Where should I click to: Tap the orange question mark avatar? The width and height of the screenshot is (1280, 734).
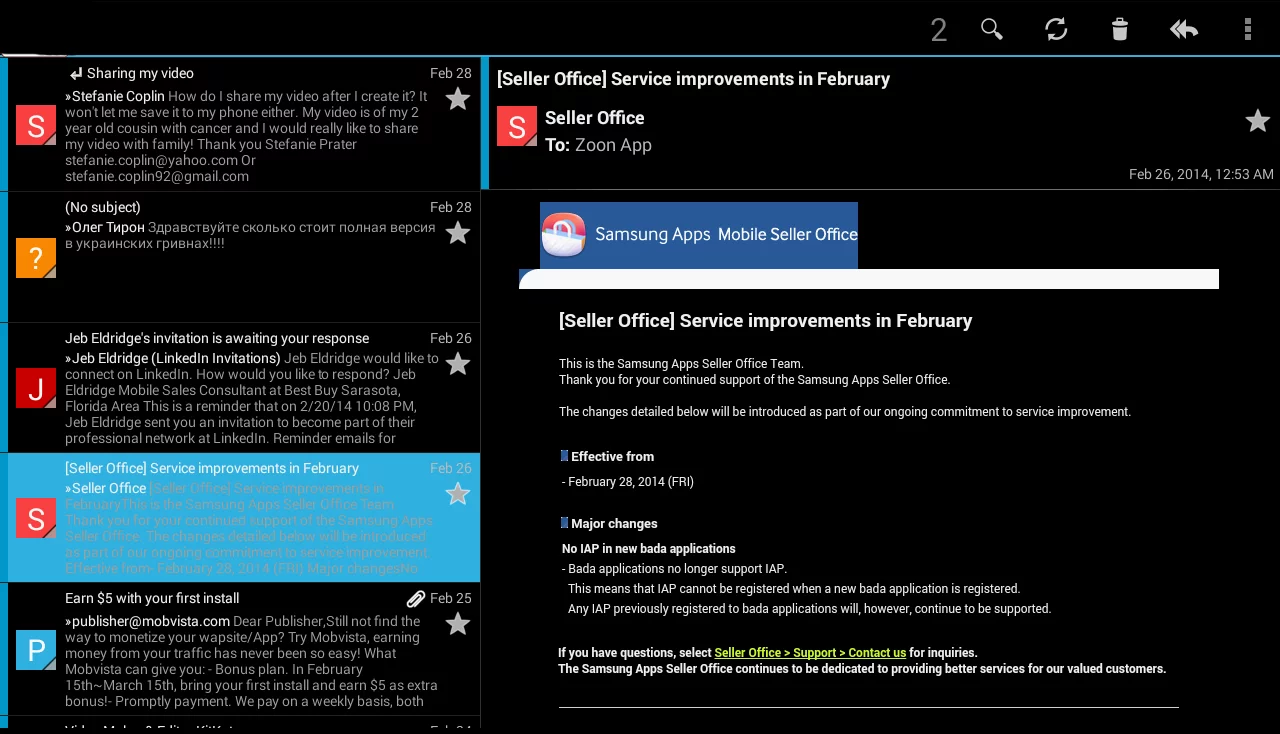point(36,258)
